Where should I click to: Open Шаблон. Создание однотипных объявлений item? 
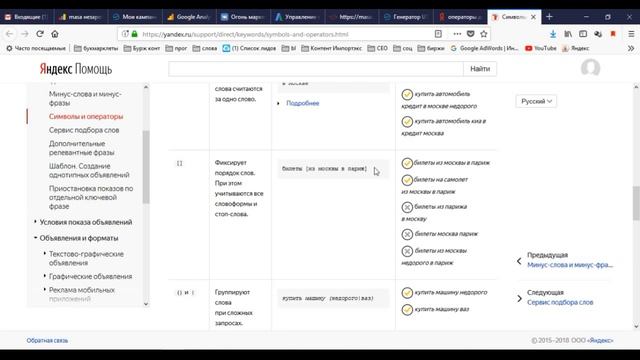(x=89, y=170)
